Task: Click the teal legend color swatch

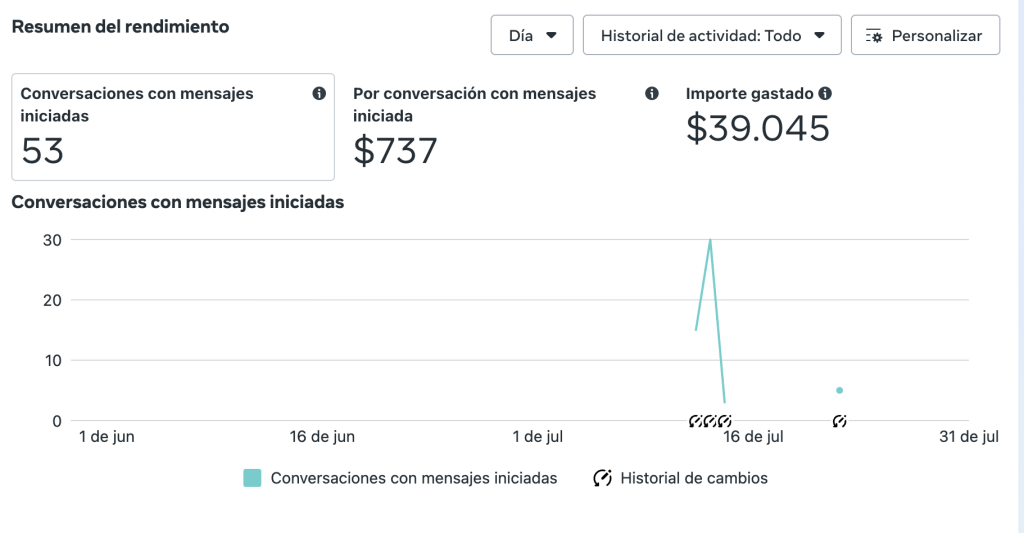Action: point(252,478)
